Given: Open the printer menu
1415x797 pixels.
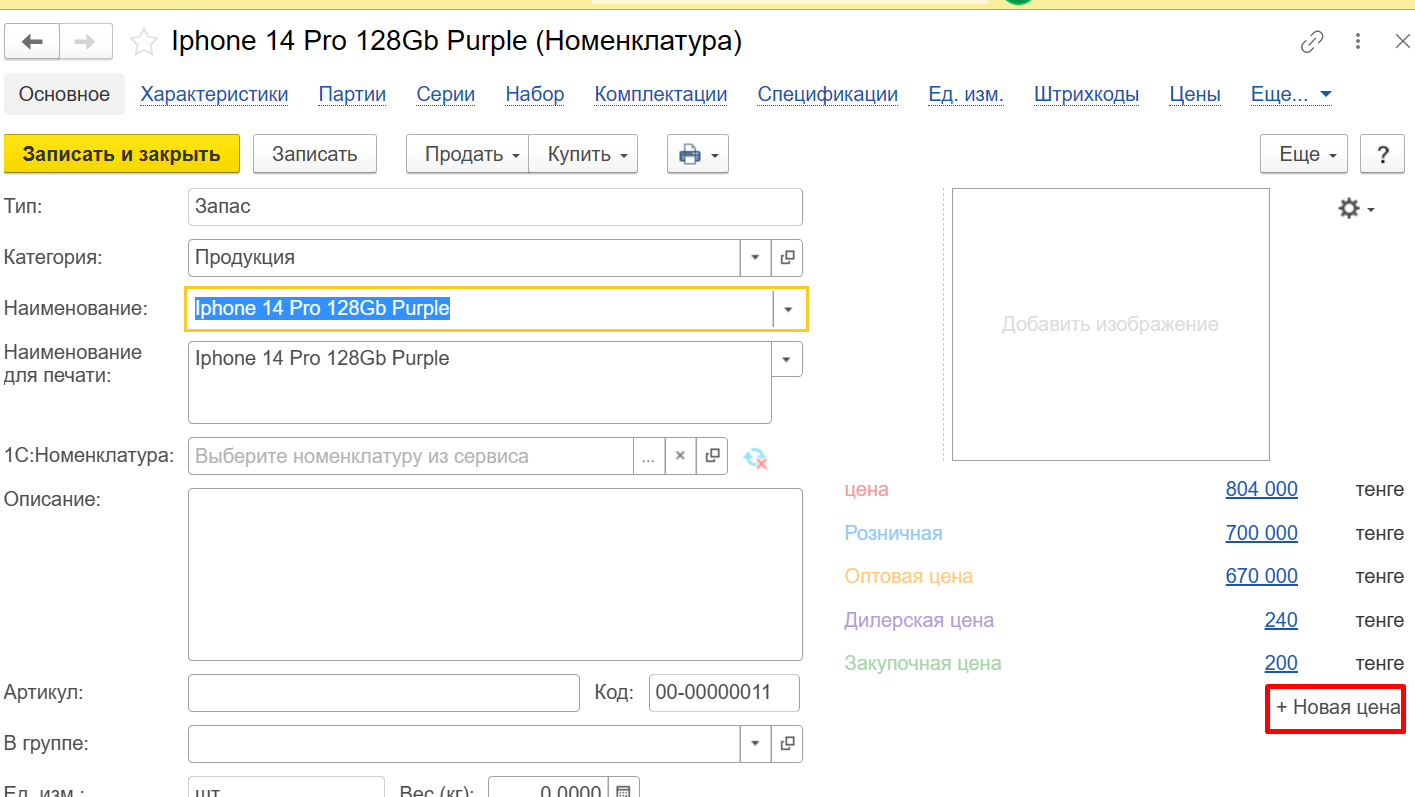Looking at the screenshot, I should pos(697,155).
